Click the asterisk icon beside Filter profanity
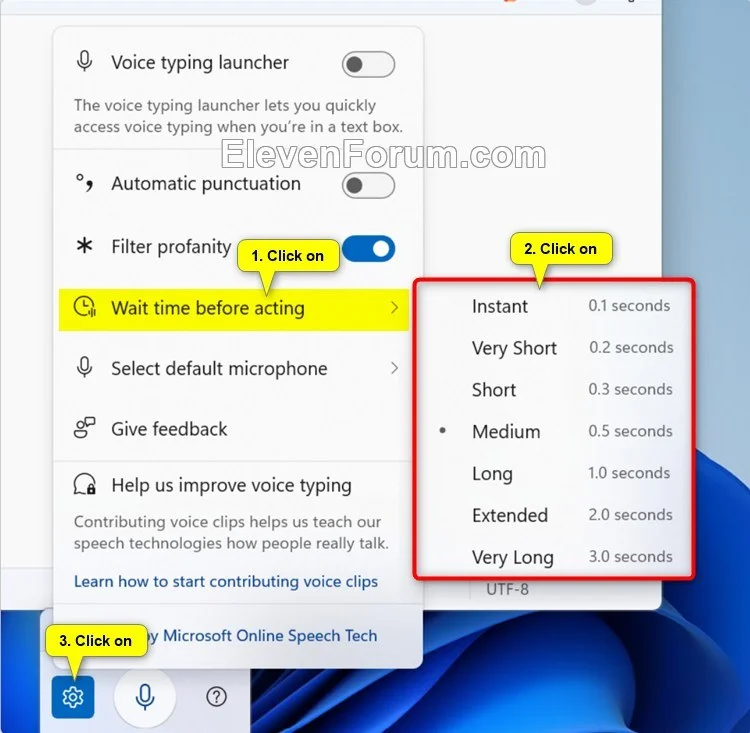The height and width of the screenshot is (733, 750). pos(85,246)
